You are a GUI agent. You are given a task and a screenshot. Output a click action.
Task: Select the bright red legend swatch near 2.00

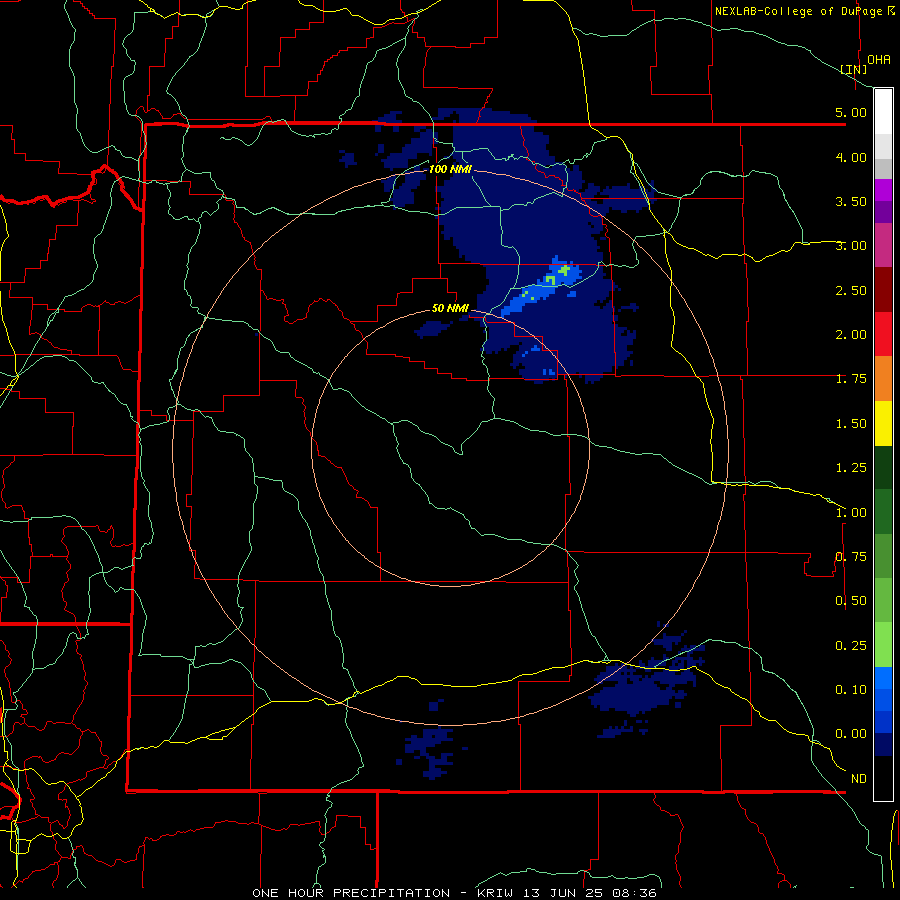point(883,334)
